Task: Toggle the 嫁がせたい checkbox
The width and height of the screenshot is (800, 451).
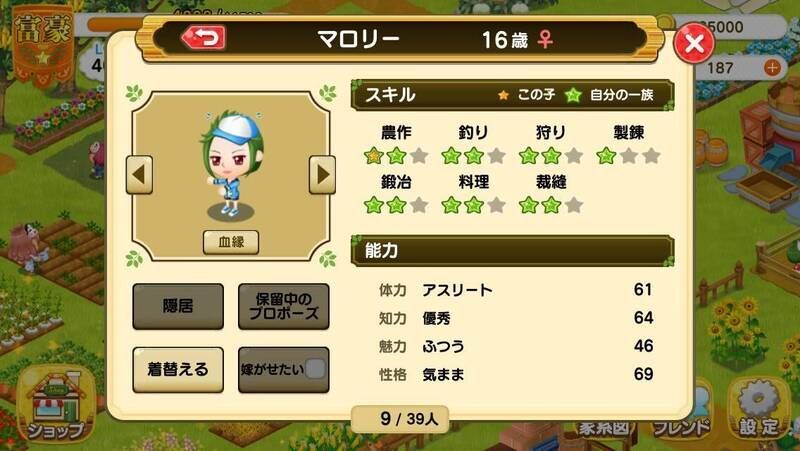Action: click(x=314, y=369)
